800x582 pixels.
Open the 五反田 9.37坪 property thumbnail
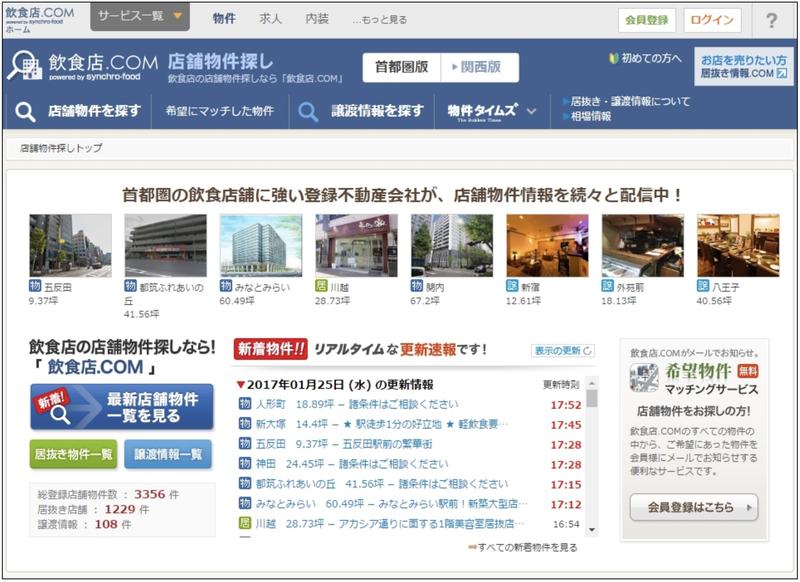(x=70, y=245)
